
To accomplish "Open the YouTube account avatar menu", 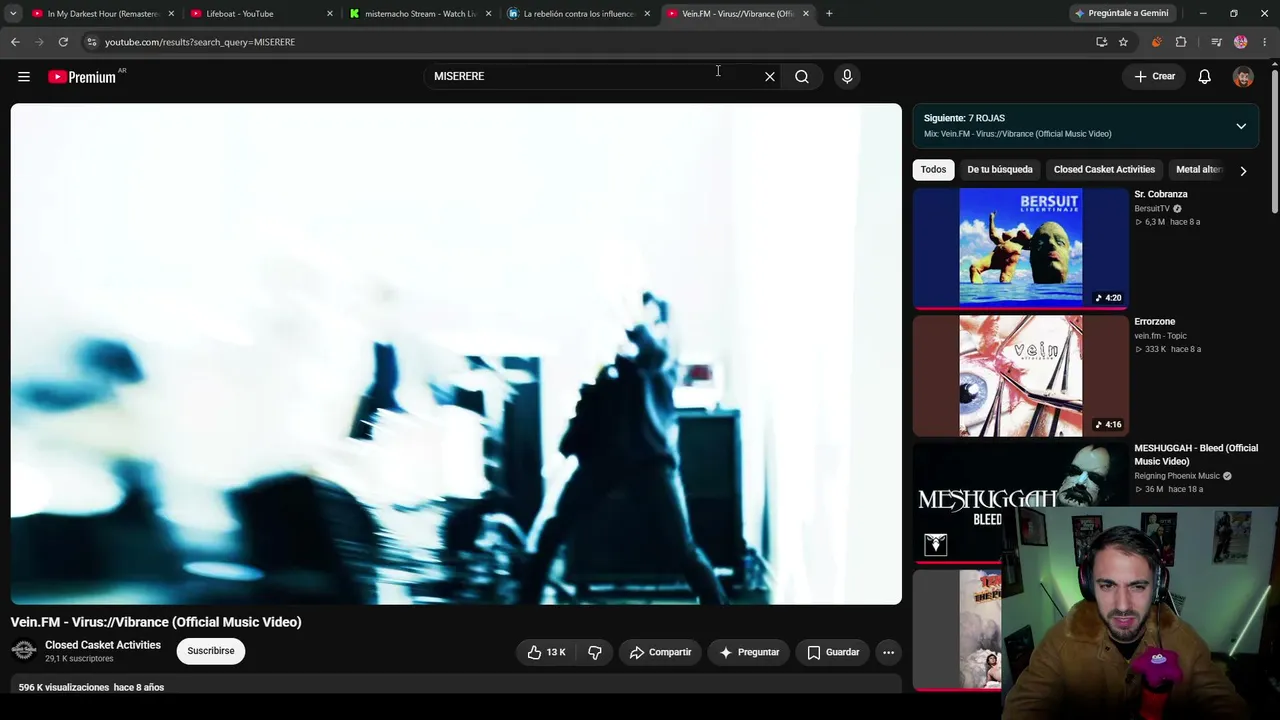I will tap(1243, 77).
